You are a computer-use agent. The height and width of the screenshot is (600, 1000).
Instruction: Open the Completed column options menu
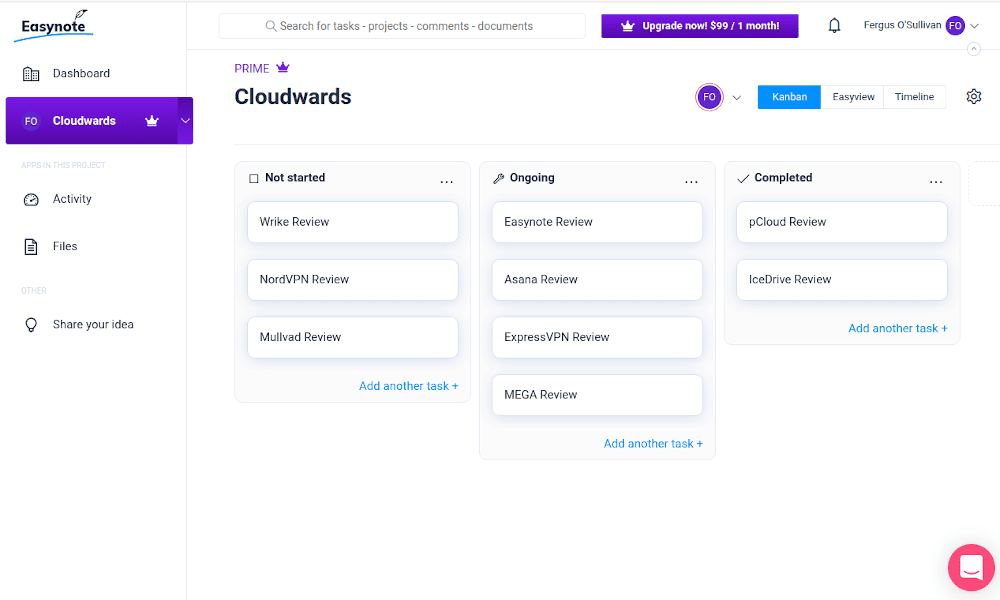(936, 182)
